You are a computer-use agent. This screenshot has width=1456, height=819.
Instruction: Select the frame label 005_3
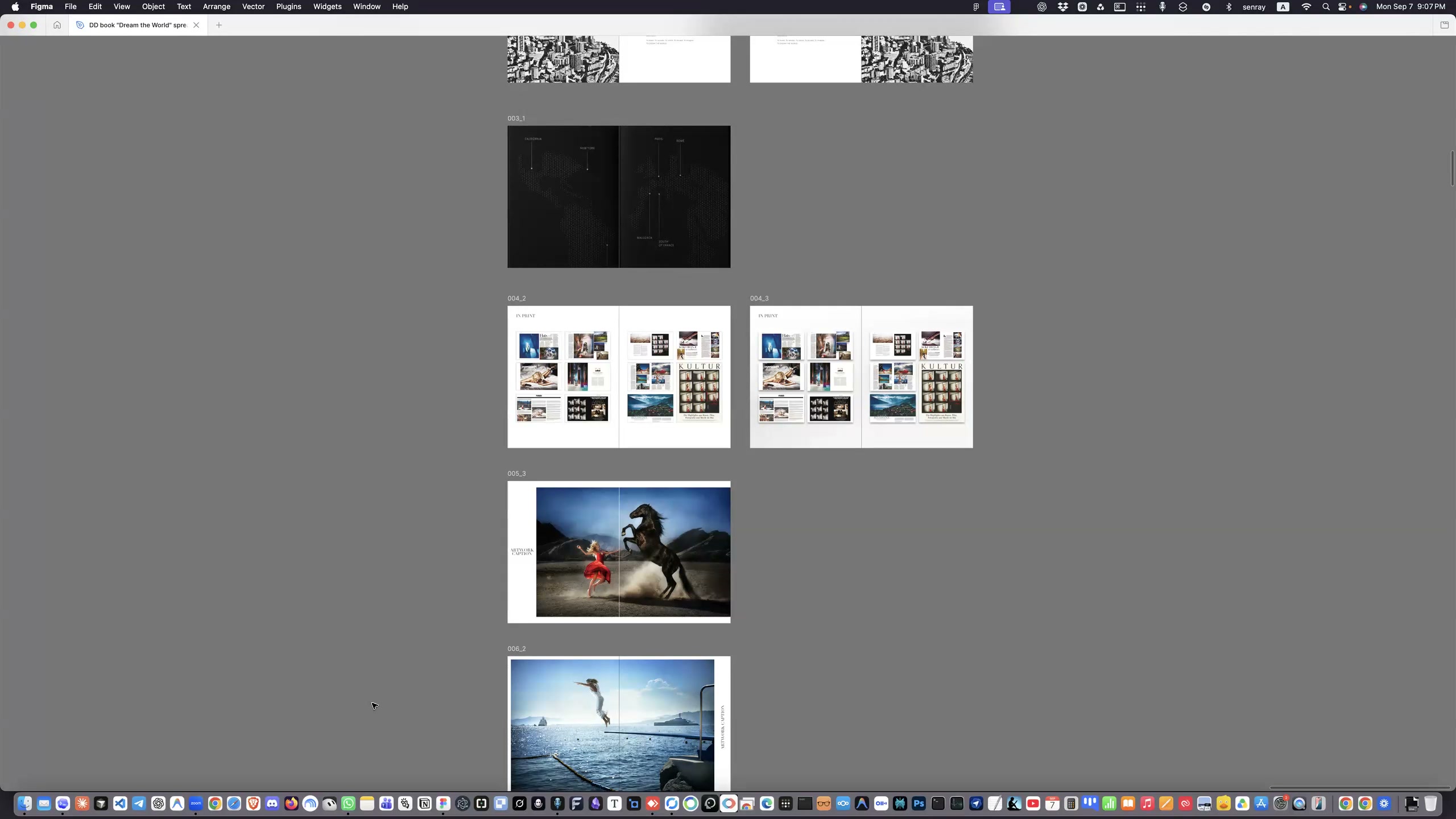click(516, 473)
